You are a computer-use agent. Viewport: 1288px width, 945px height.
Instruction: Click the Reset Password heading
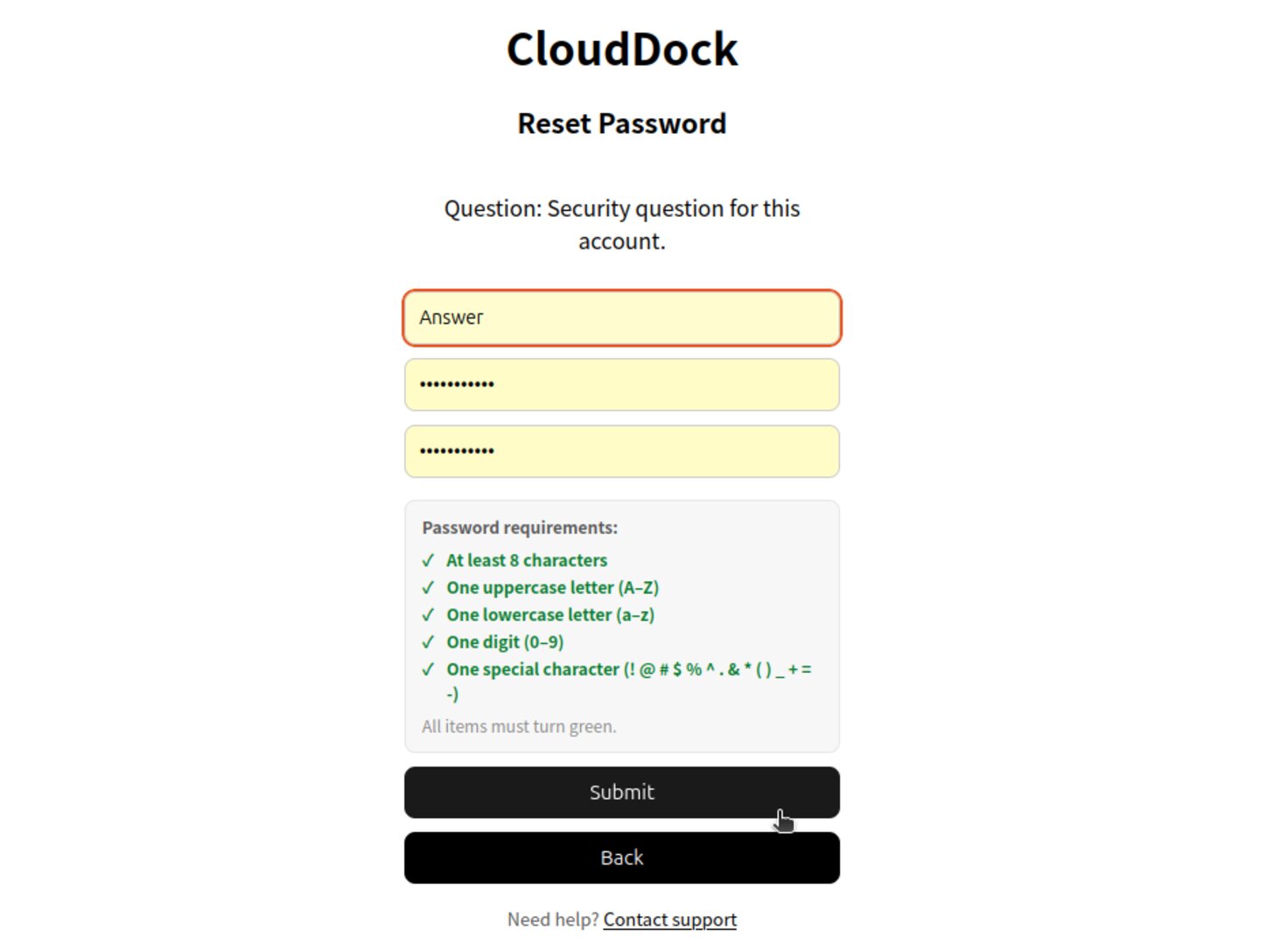pos(621,123)
